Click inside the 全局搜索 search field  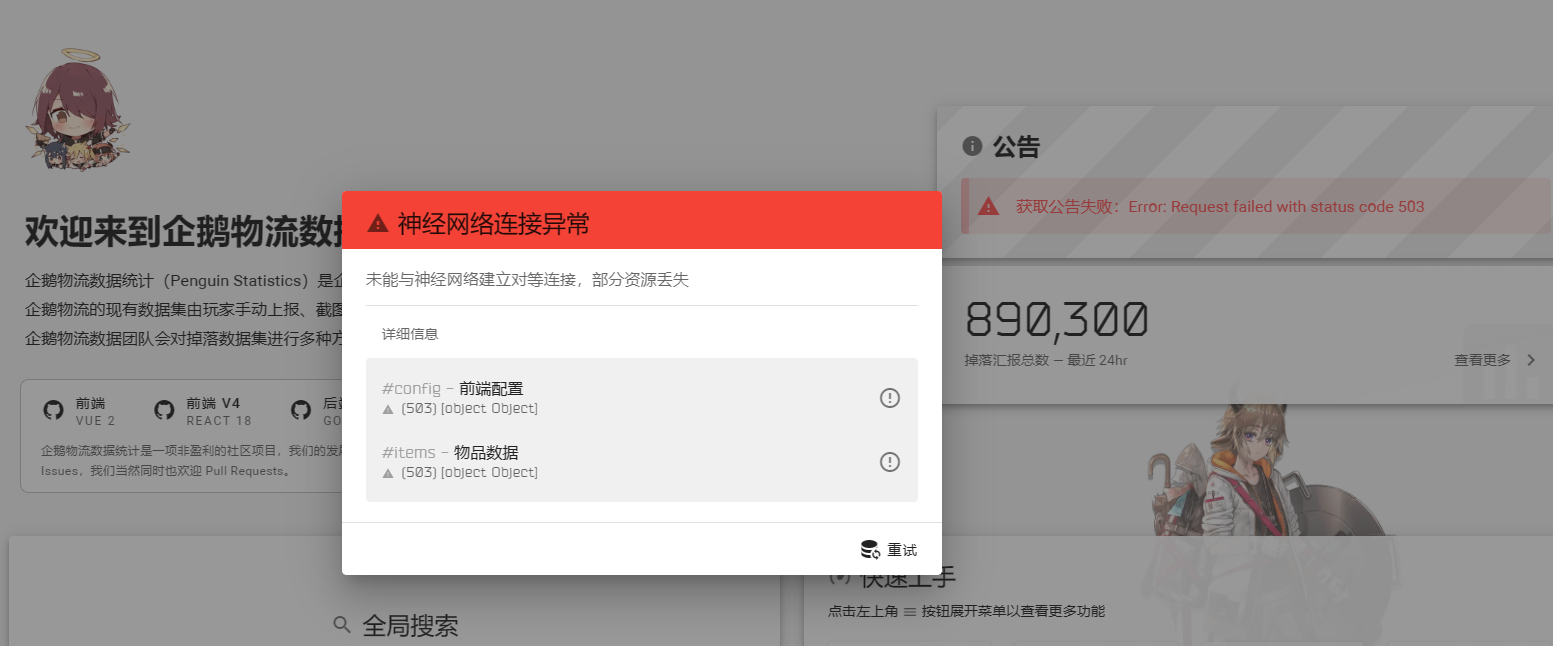410,624
